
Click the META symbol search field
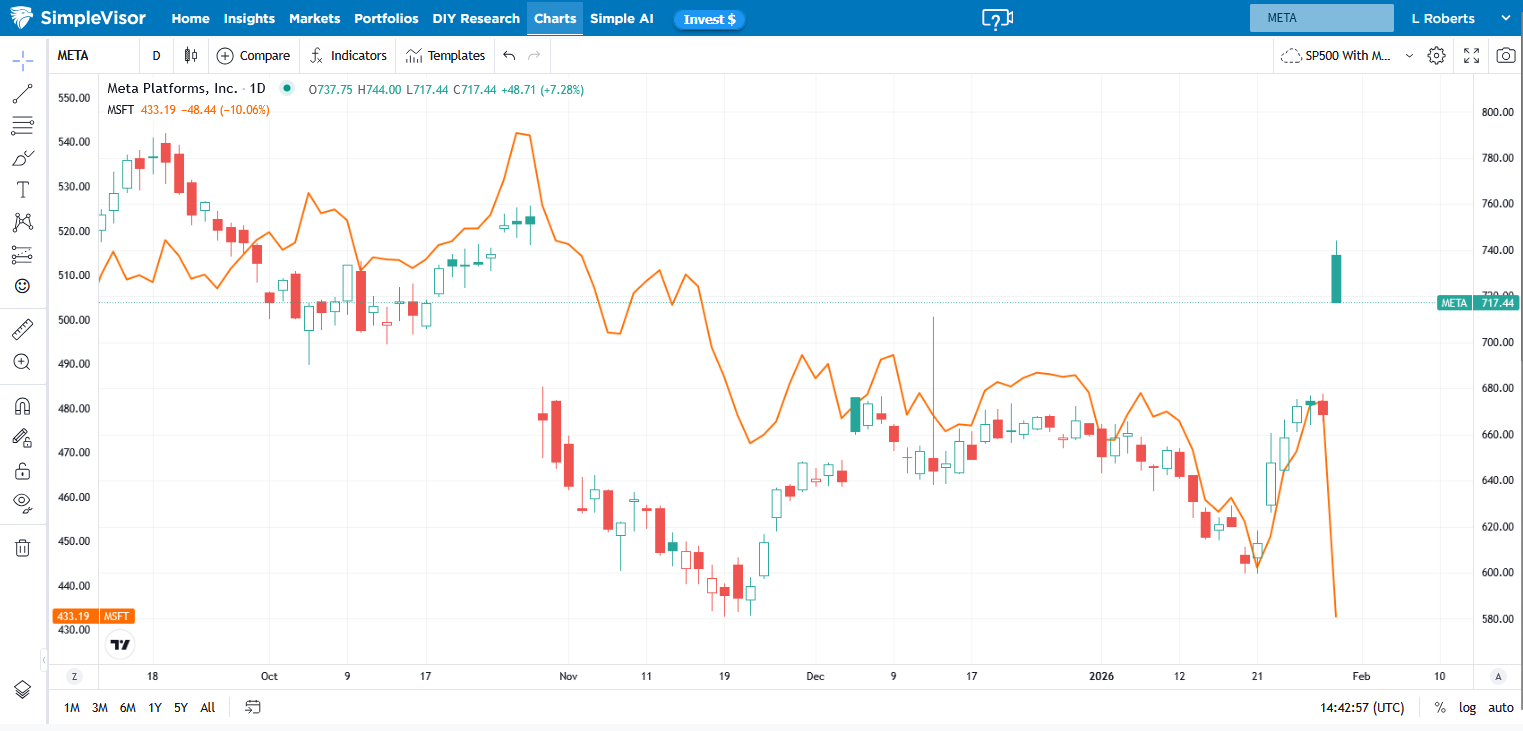pos(1320,18)
